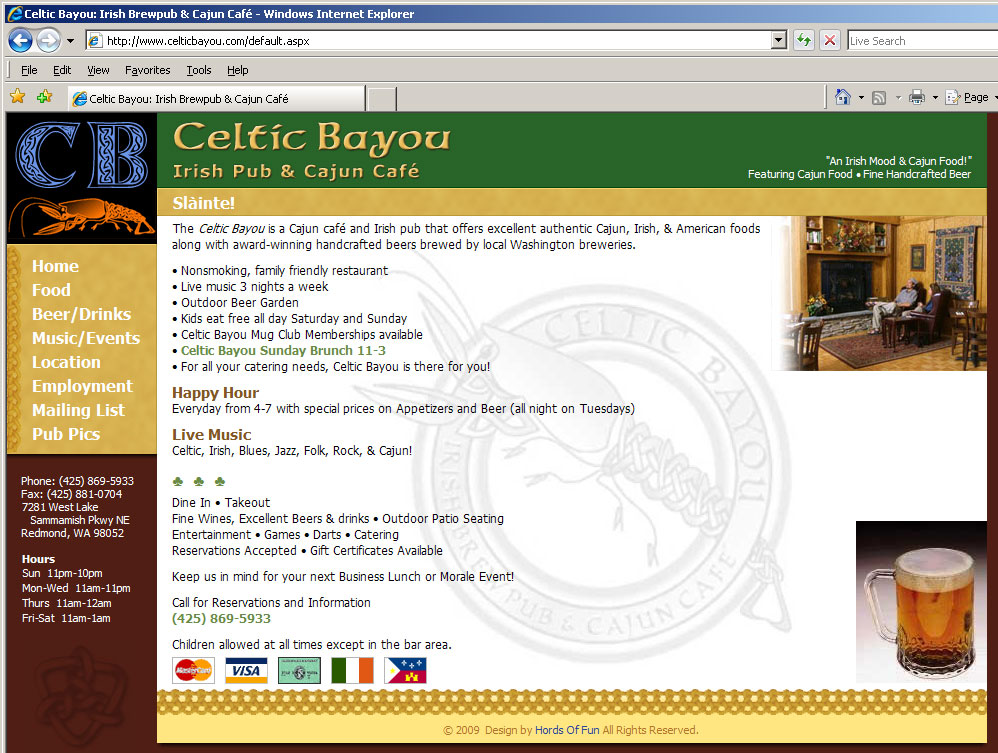Screen dimensions: 998x753
Task: Click the (425) 869-5933 reservations number
Action: [221, 619]
